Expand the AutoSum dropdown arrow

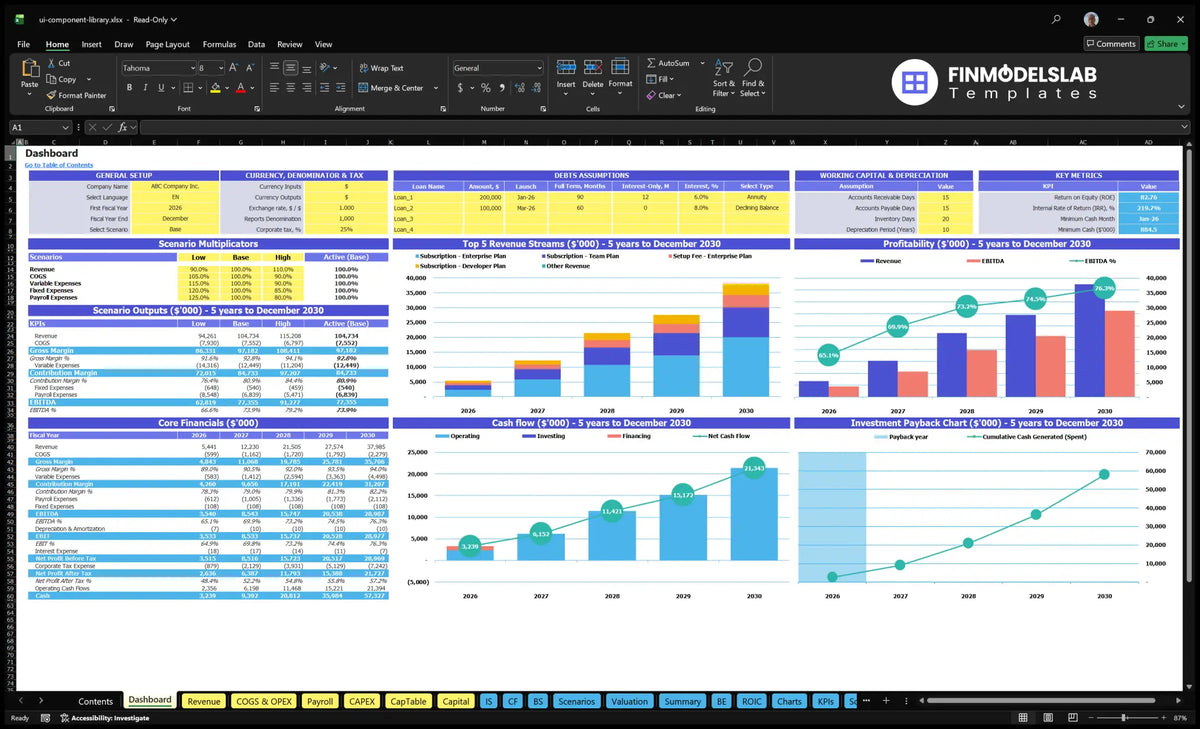click(702, 63)
